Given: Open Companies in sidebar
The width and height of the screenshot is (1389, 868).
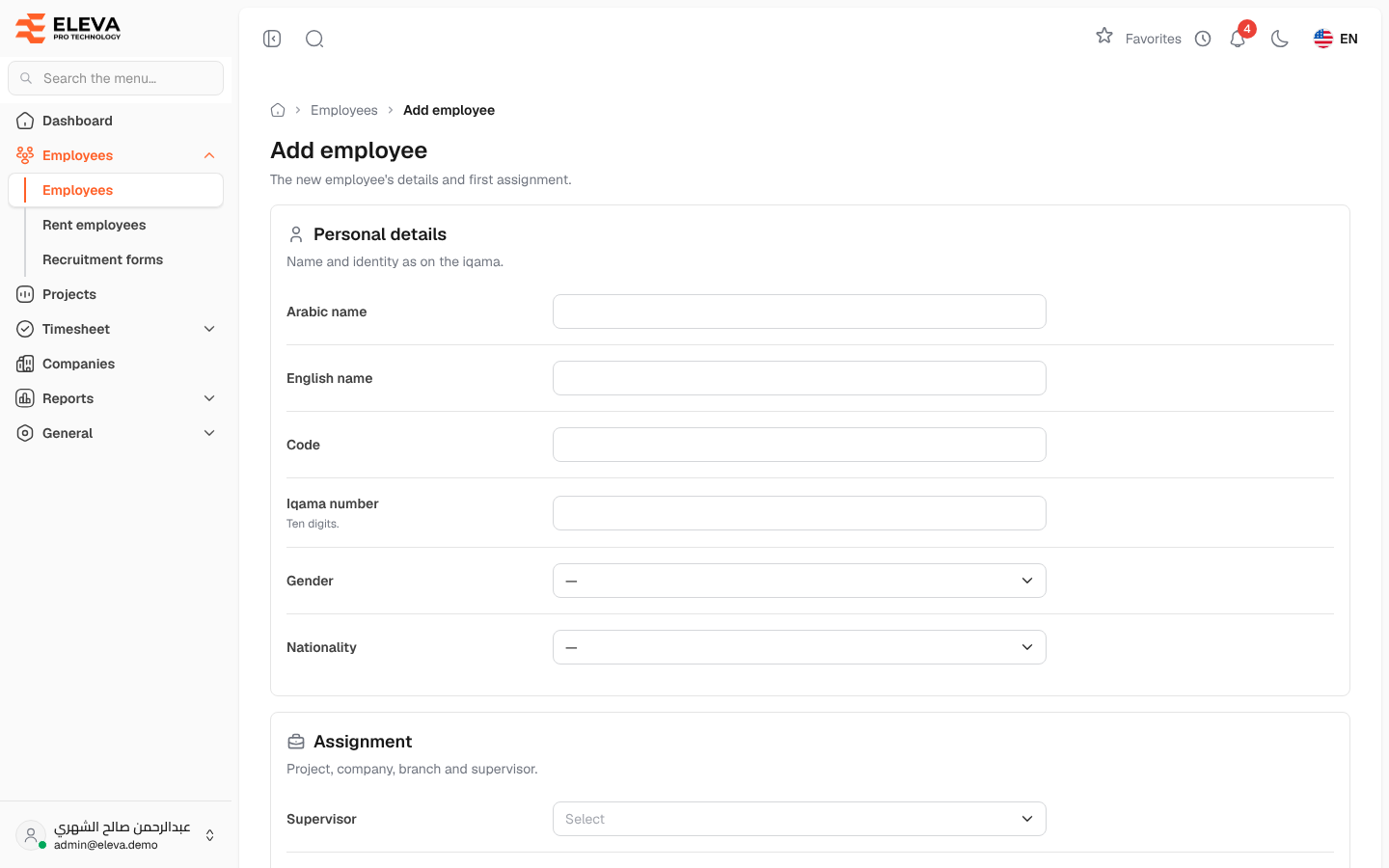Looking at the screenshot, I should pyautogui.click(x=116, y=364).
